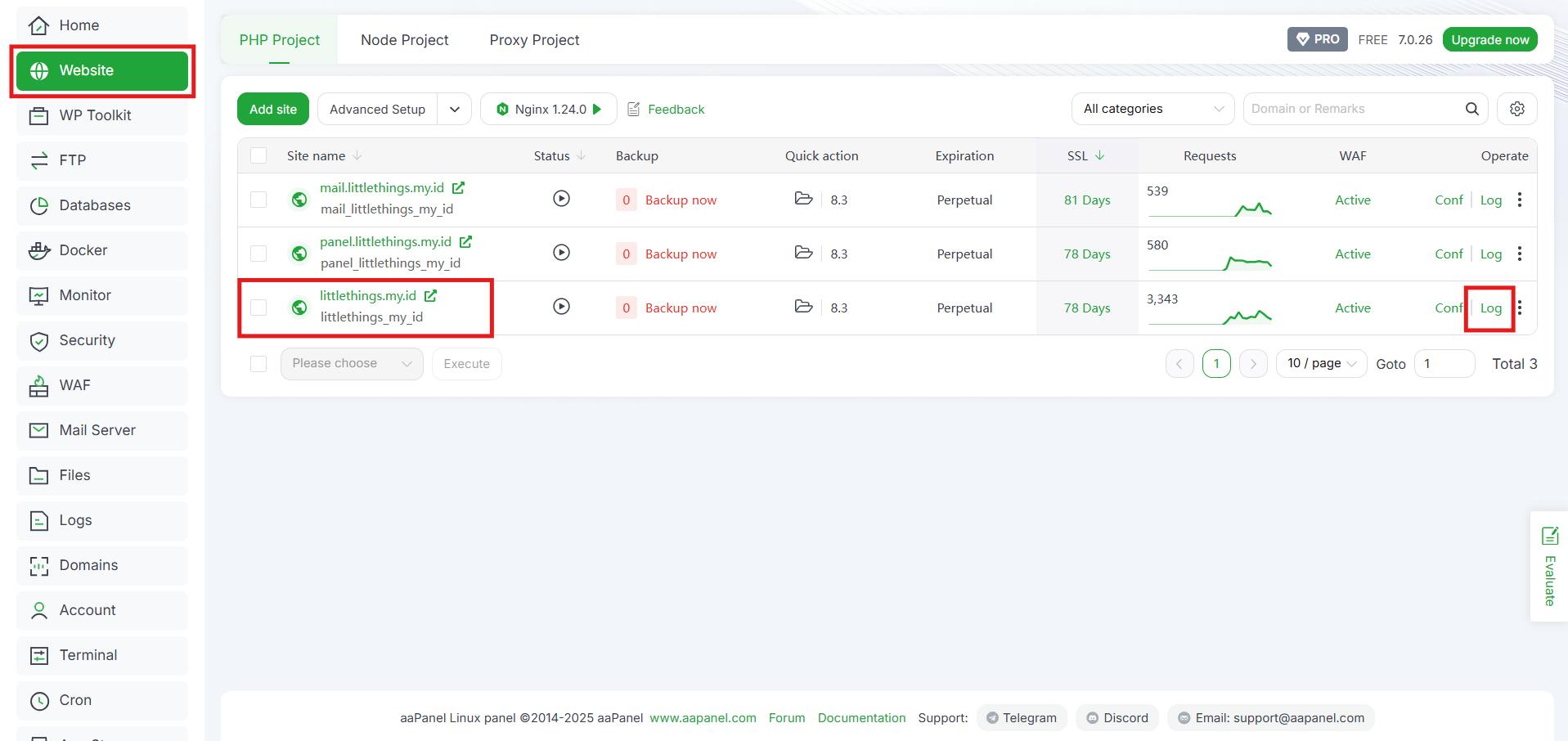Switch to the Proxy Project tab
Screen dimensions: 1568x741
click(x=534, y=40)
